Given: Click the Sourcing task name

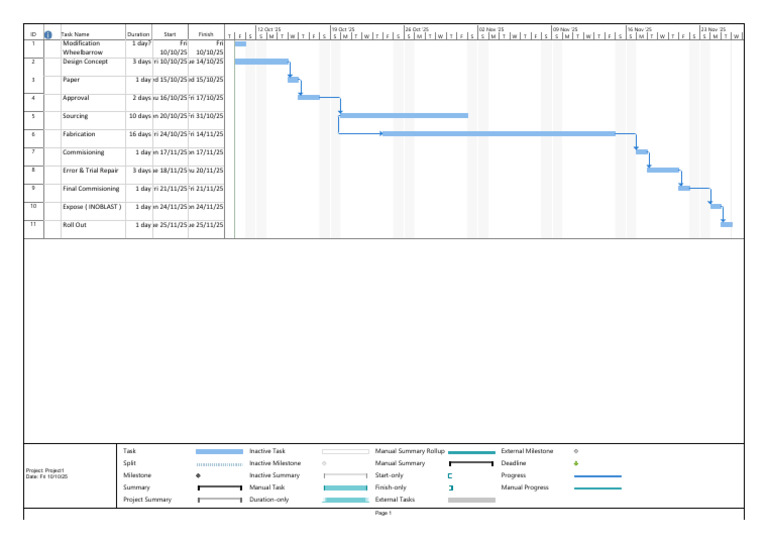Looking at the screenshot, I should (x=75, y=116).
